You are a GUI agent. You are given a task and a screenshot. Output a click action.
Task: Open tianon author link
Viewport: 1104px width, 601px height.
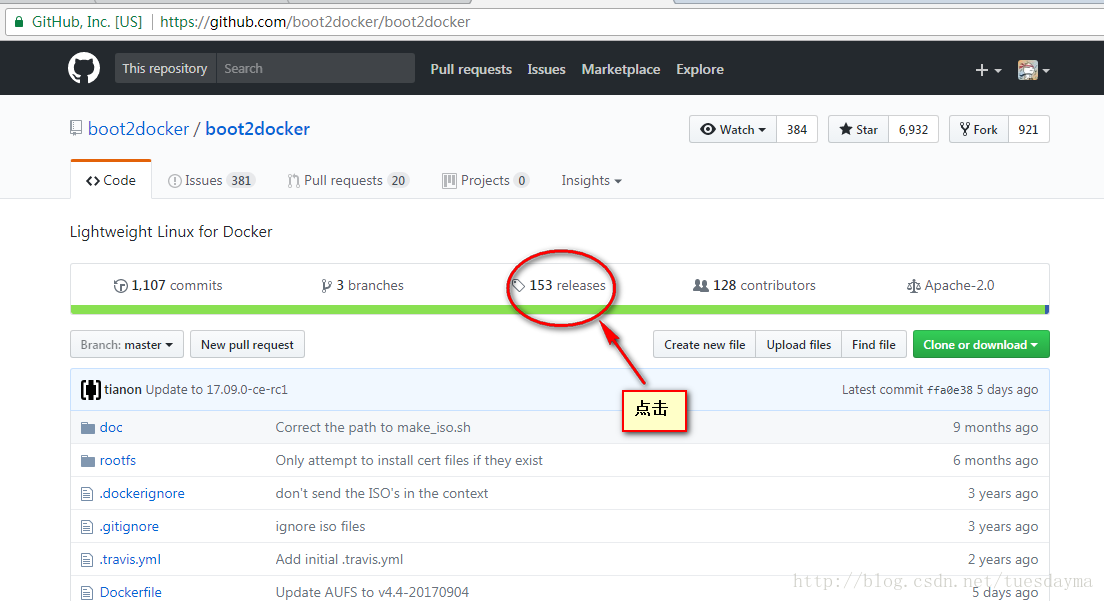coord(123,389)
